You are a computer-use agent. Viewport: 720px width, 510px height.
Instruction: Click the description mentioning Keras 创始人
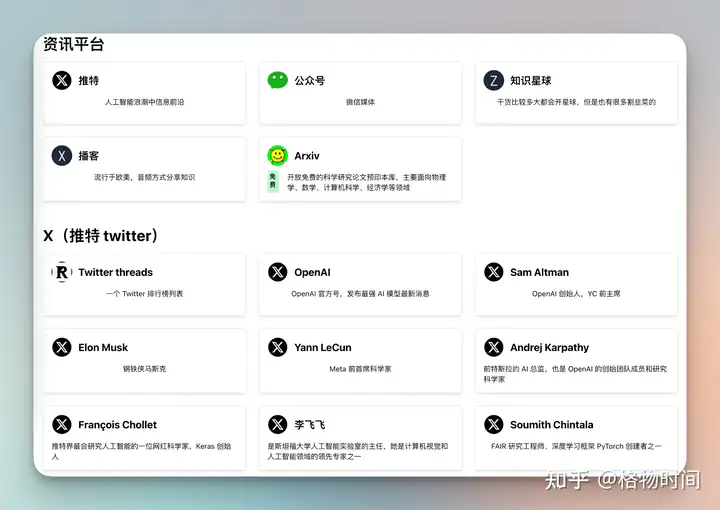pyautogui.click(x=141, y=451)
